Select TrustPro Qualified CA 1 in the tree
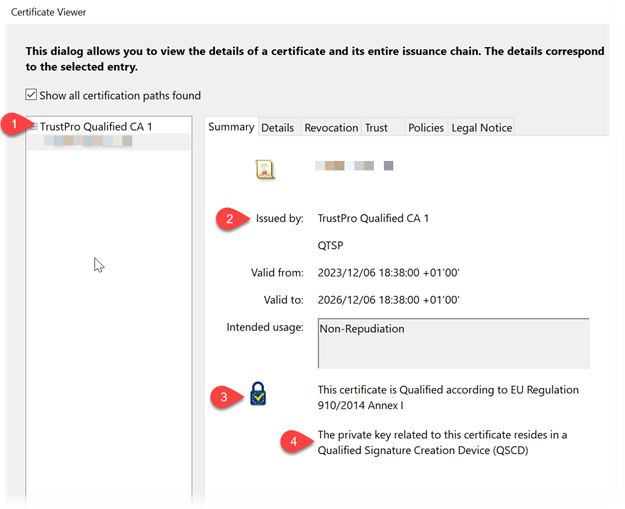 (x=96, y=127)
